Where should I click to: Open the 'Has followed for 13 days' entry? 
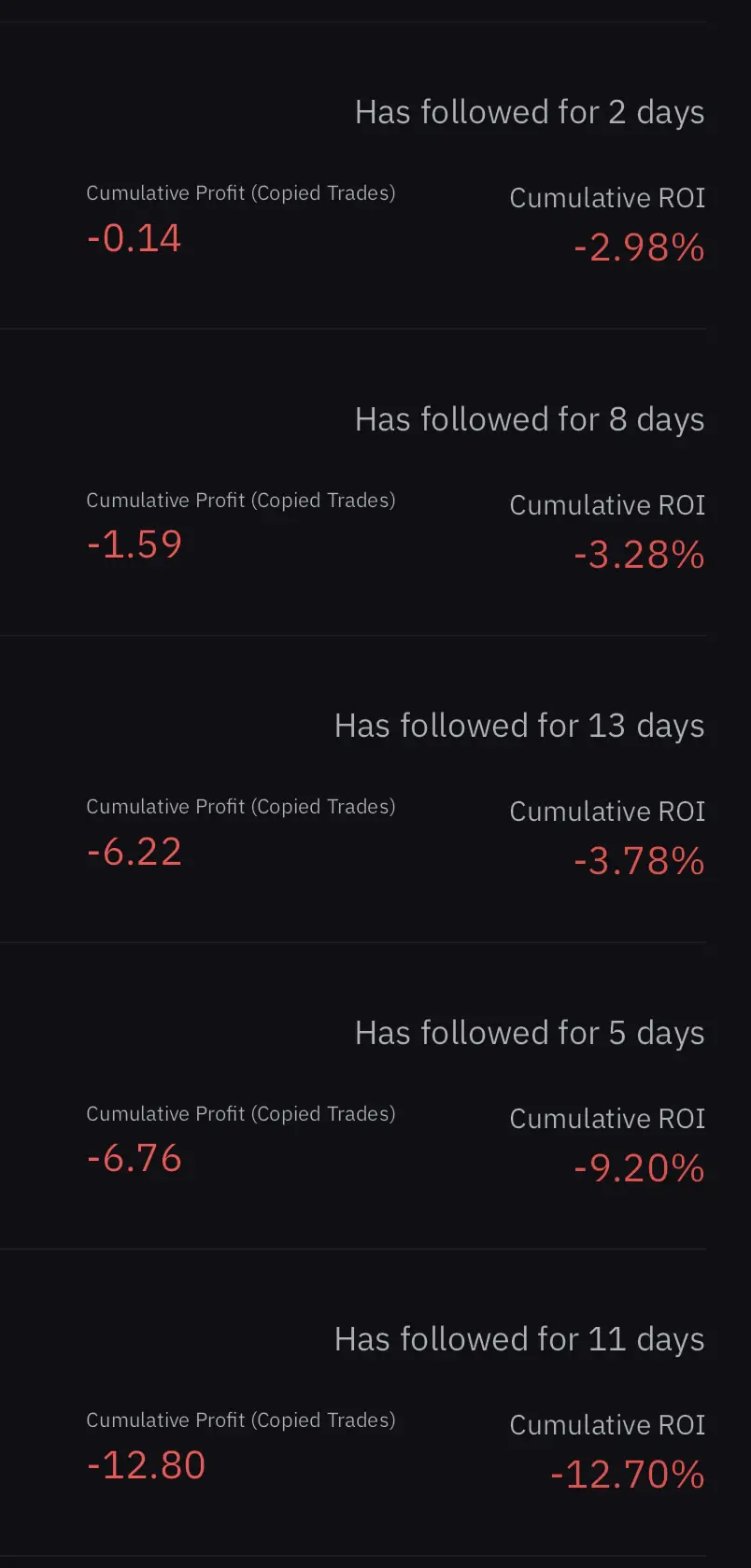[x=518, y=727]
